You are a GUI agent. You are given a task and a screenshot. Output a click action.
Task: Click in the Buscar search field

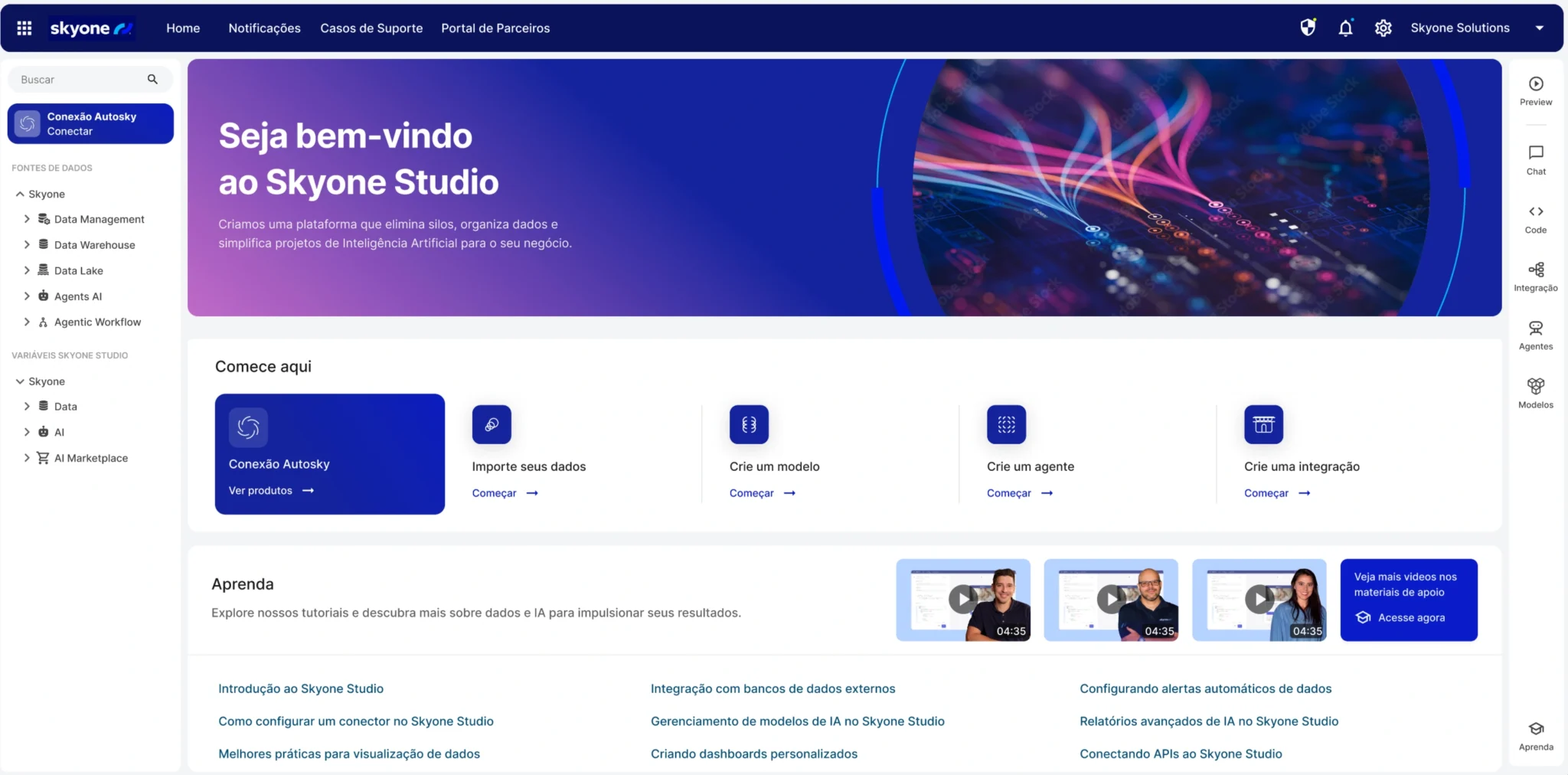[x=90, y=80]
